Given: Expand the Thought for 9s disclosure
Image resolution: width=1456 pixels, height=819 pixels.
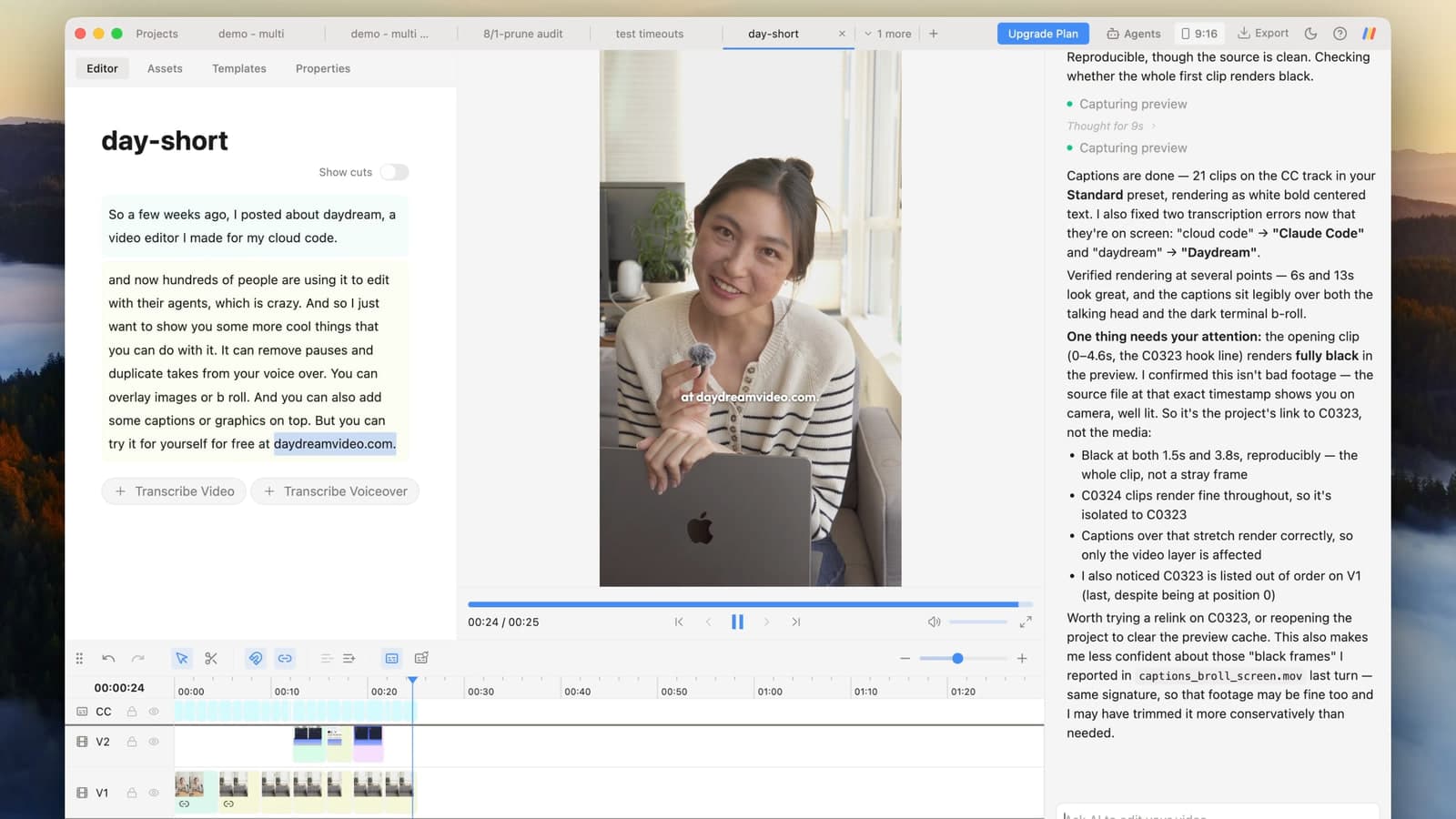Looking at the screenshot, I should click(x=1111, y=126).
